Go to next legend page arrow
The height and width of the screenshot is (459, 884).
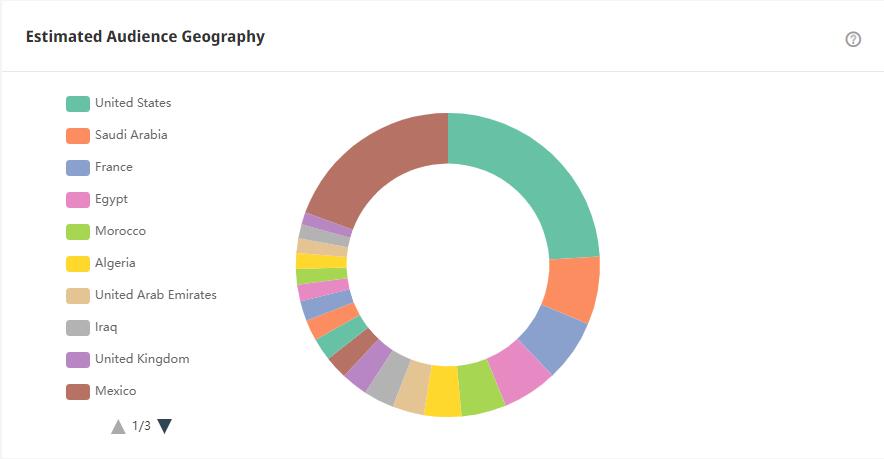click(165, 426)
